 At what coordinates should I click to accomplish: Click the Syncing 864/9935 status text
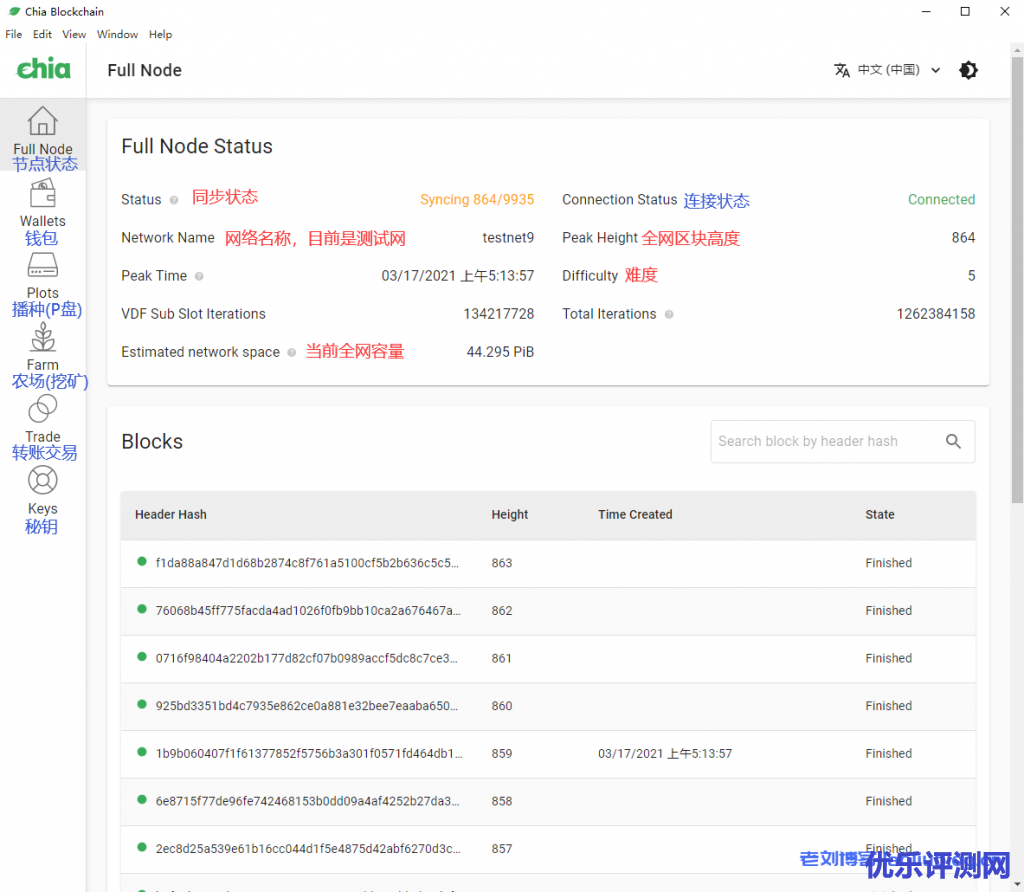pos(477,200)
